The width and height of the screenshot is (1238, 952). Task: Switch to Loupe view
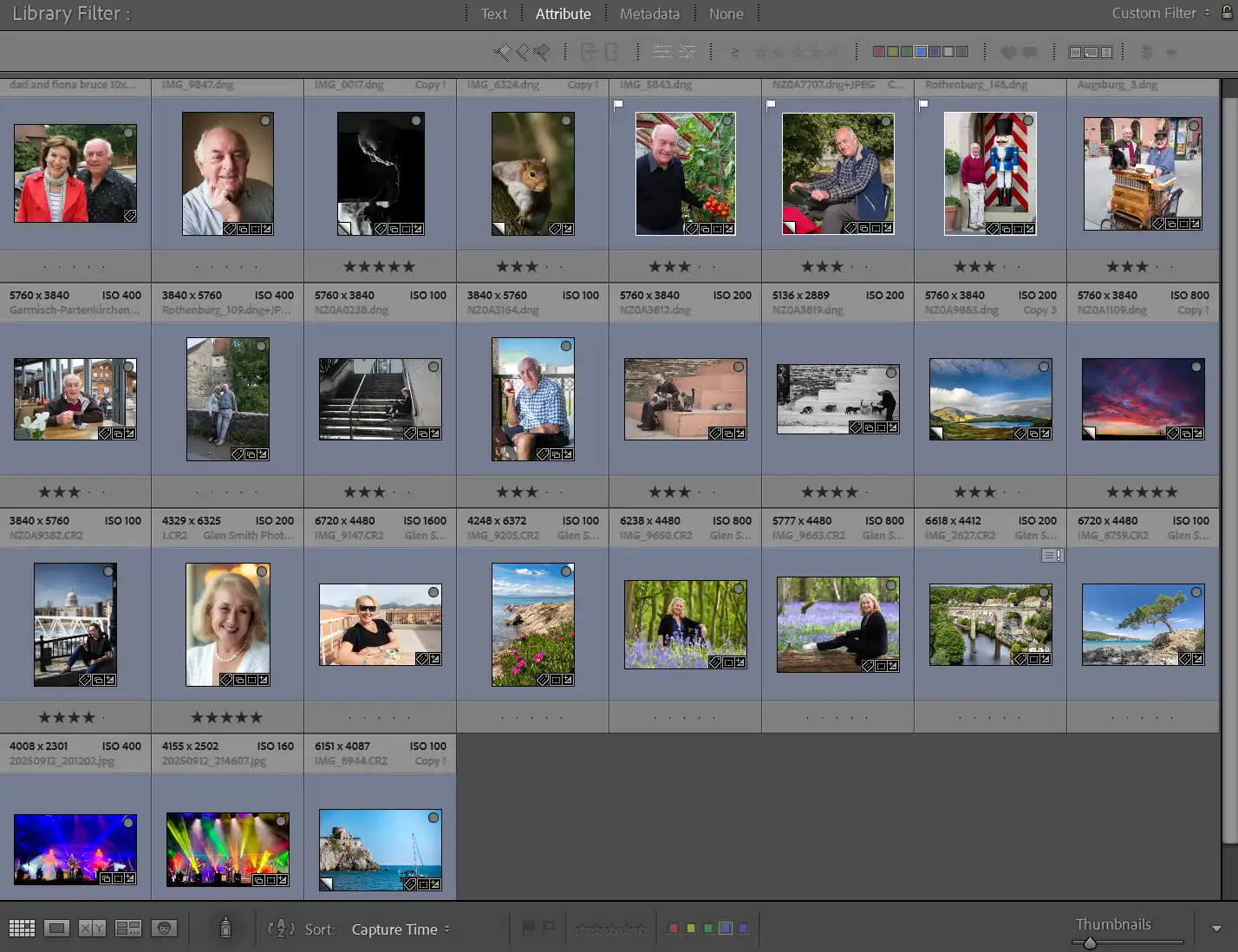coord(57,929)
